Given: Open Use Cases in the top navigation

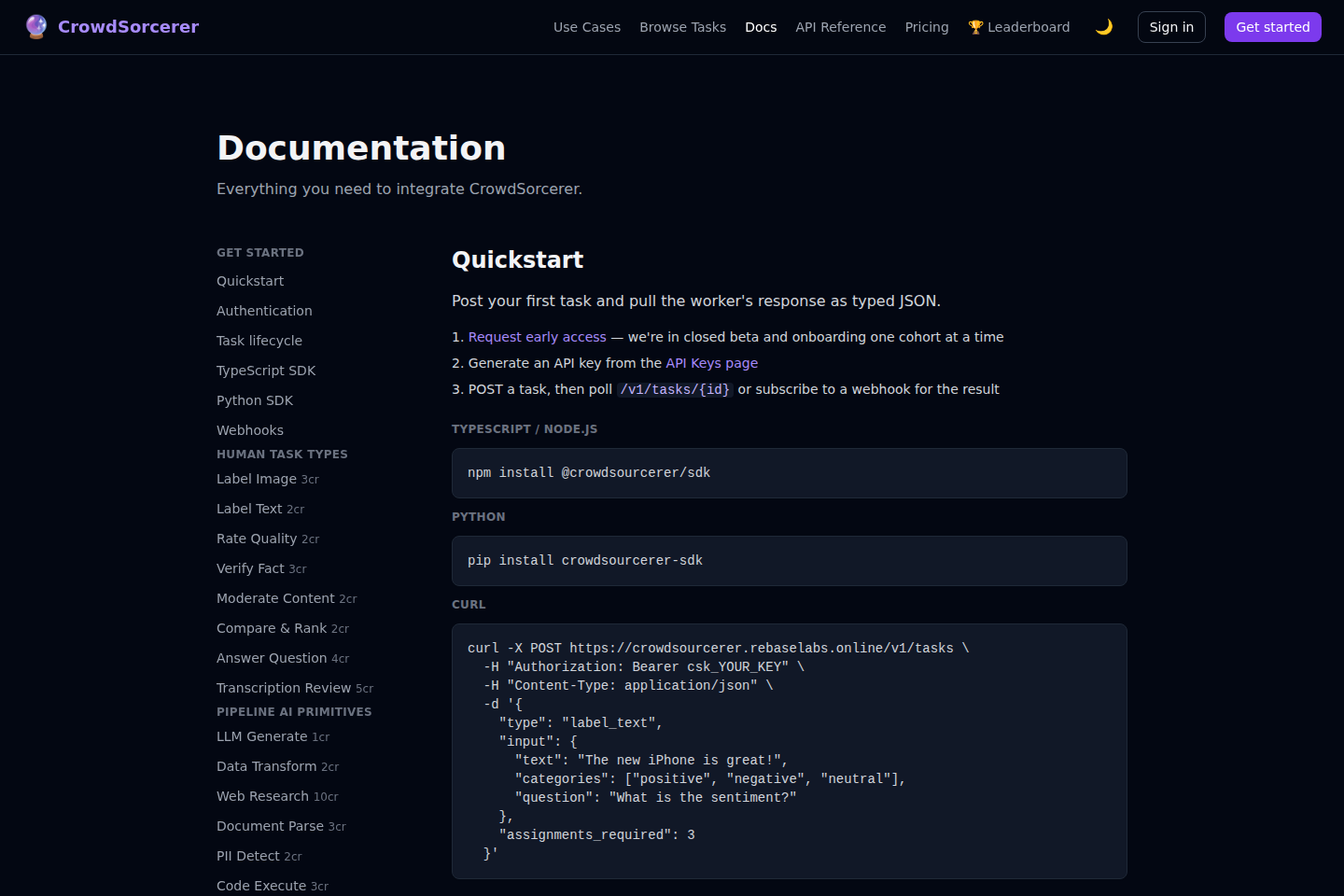Looking at the screenshot, I should [x=587, y=27].
